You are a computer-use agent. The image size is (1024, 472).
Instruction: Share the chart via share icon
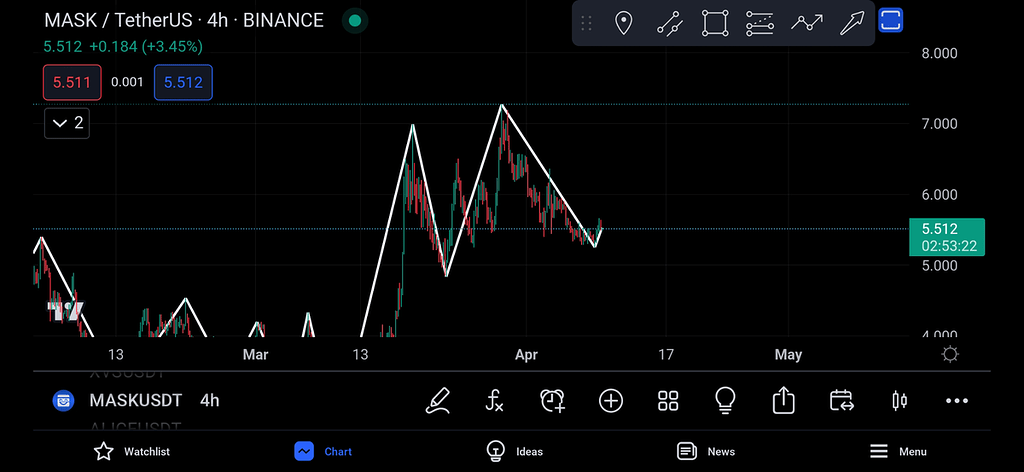pos(783,401)
